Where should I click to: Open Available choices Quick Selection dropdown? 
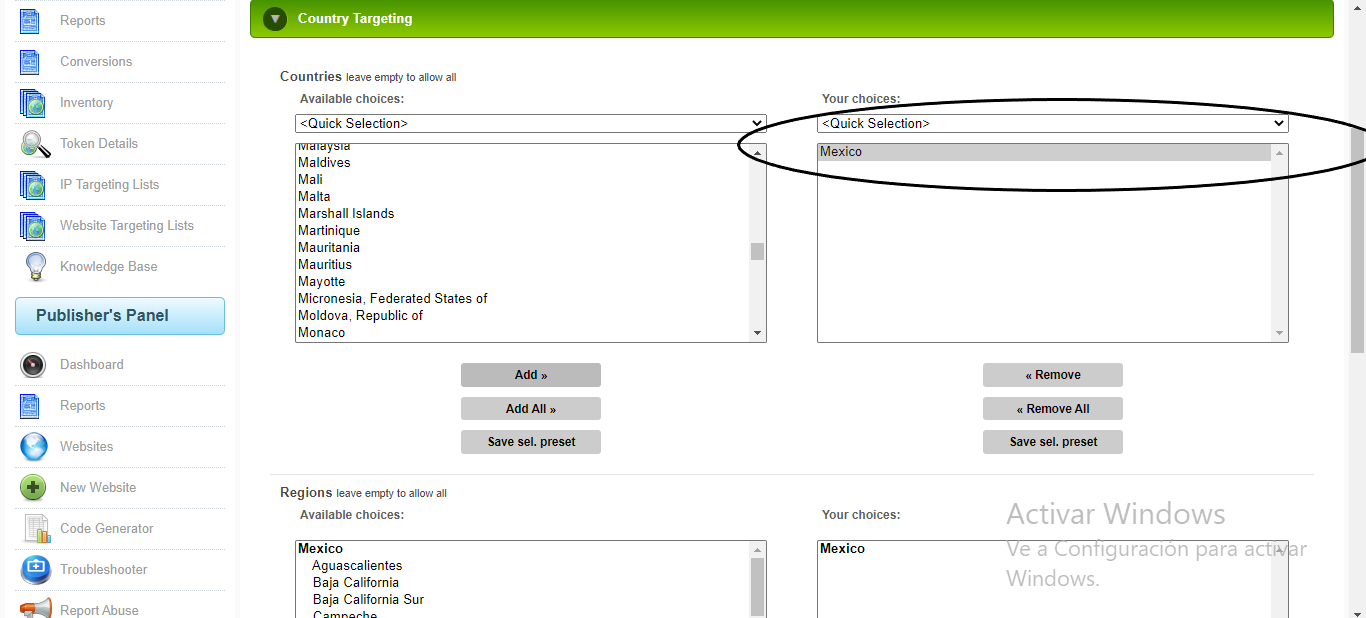tap(530, 124)
